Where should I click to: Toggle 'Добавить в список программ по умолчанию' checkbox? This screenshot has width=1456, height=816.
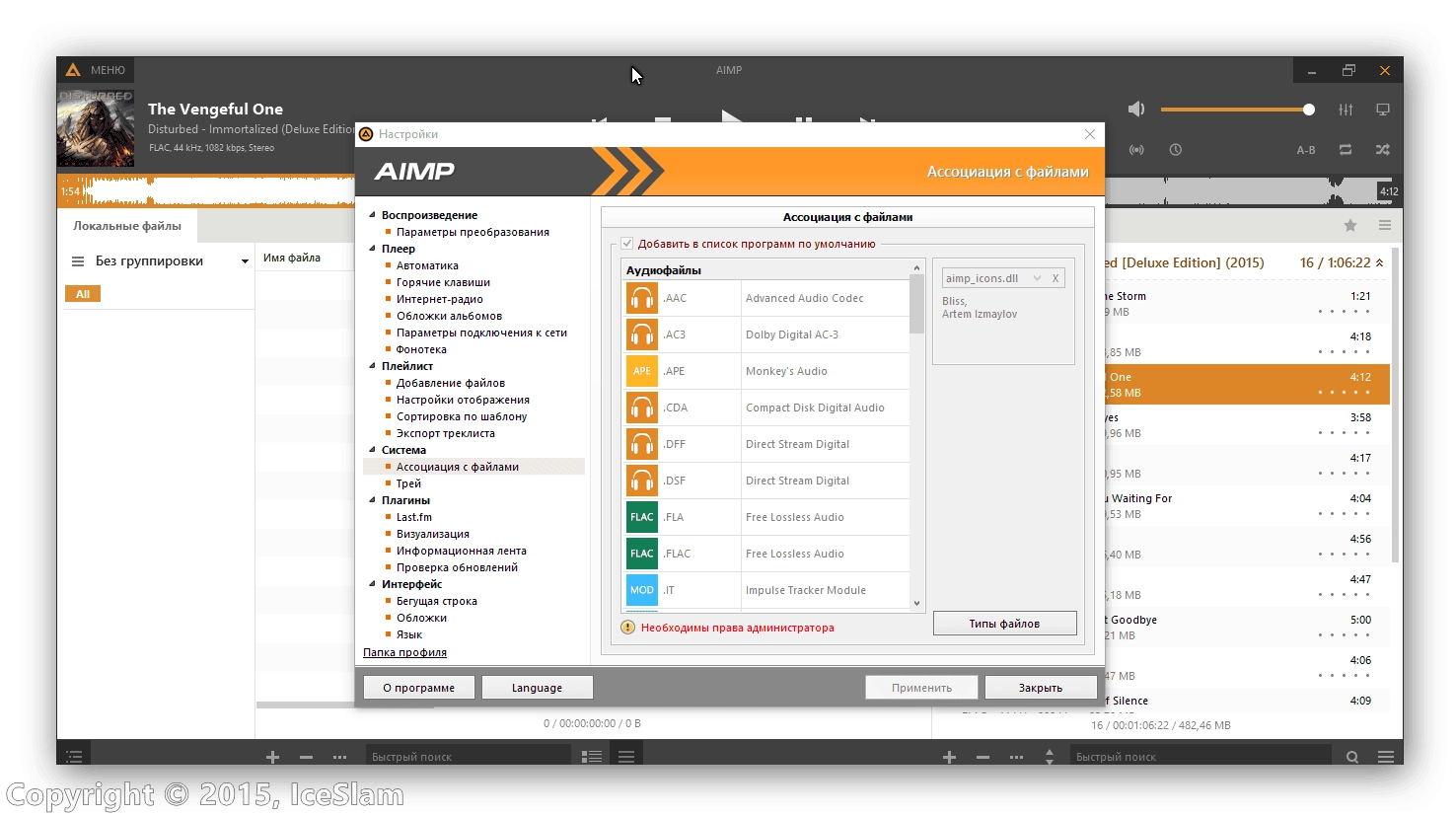626,244
